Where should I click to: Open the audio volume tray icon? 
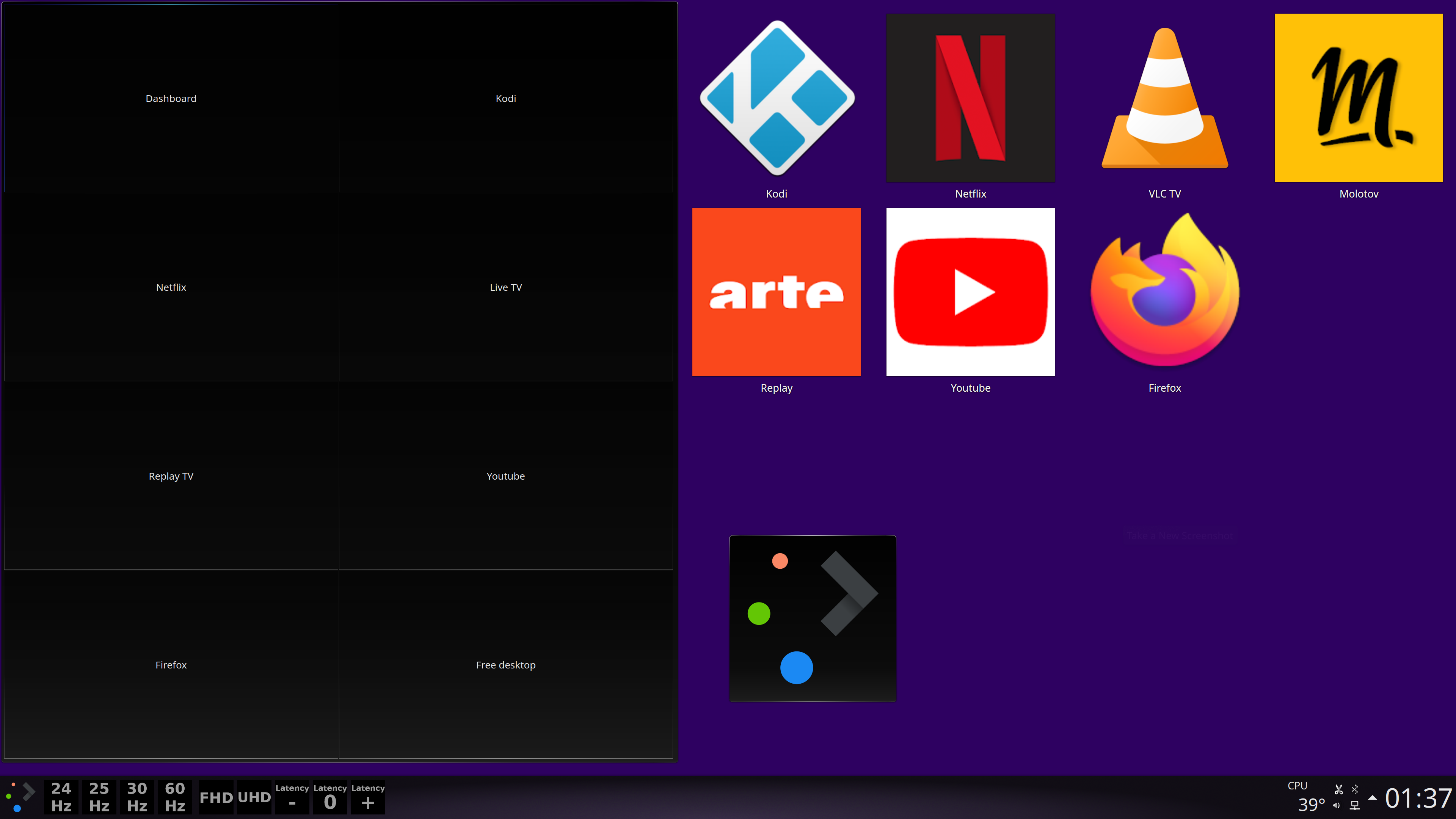pyautogui.click(x=1336, y=805)
